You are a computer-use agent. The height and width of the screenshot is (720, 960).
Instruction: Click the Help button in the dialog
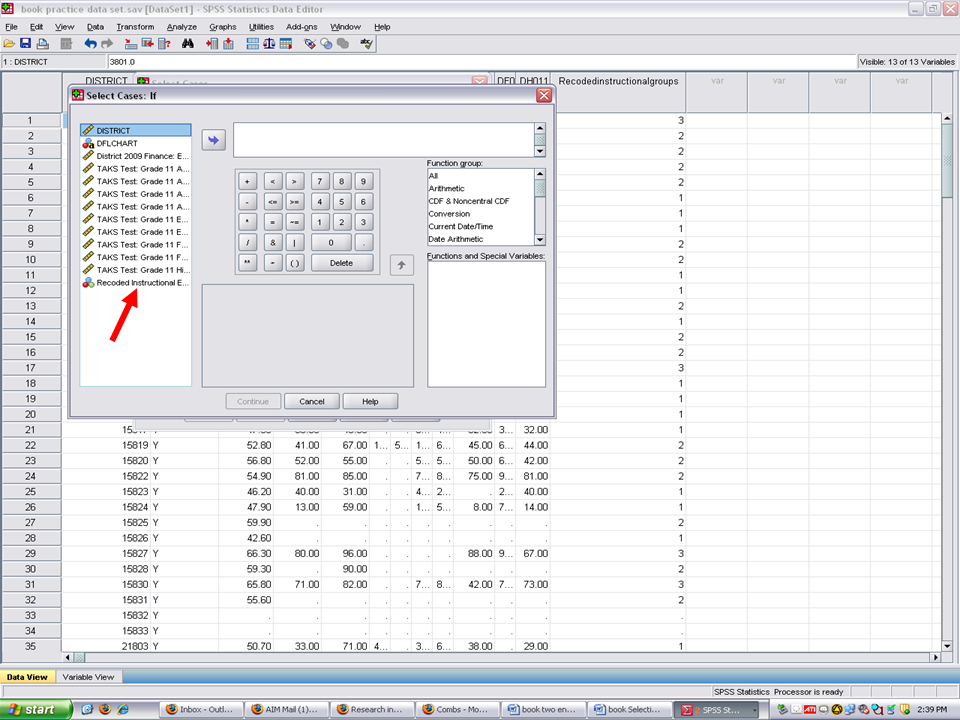370,401
